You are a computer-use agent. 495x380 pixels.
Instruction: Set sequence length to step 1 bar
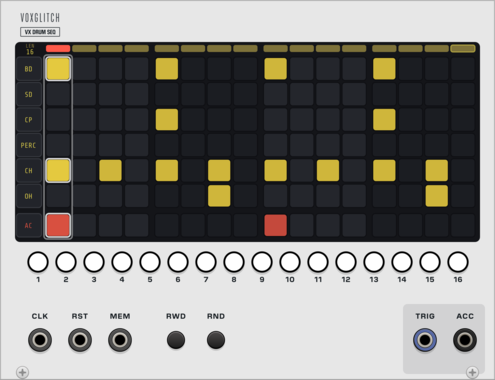[58, 49]
